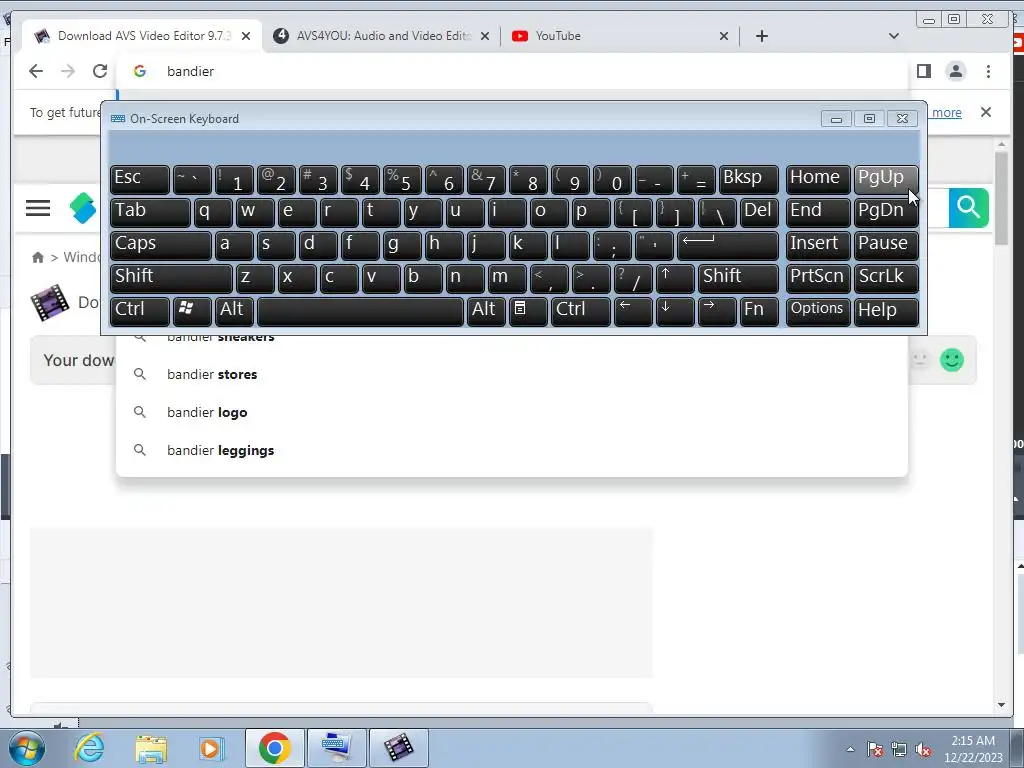
Task: Select suggestion bandier logo
Action: click(x=512, y=412)
